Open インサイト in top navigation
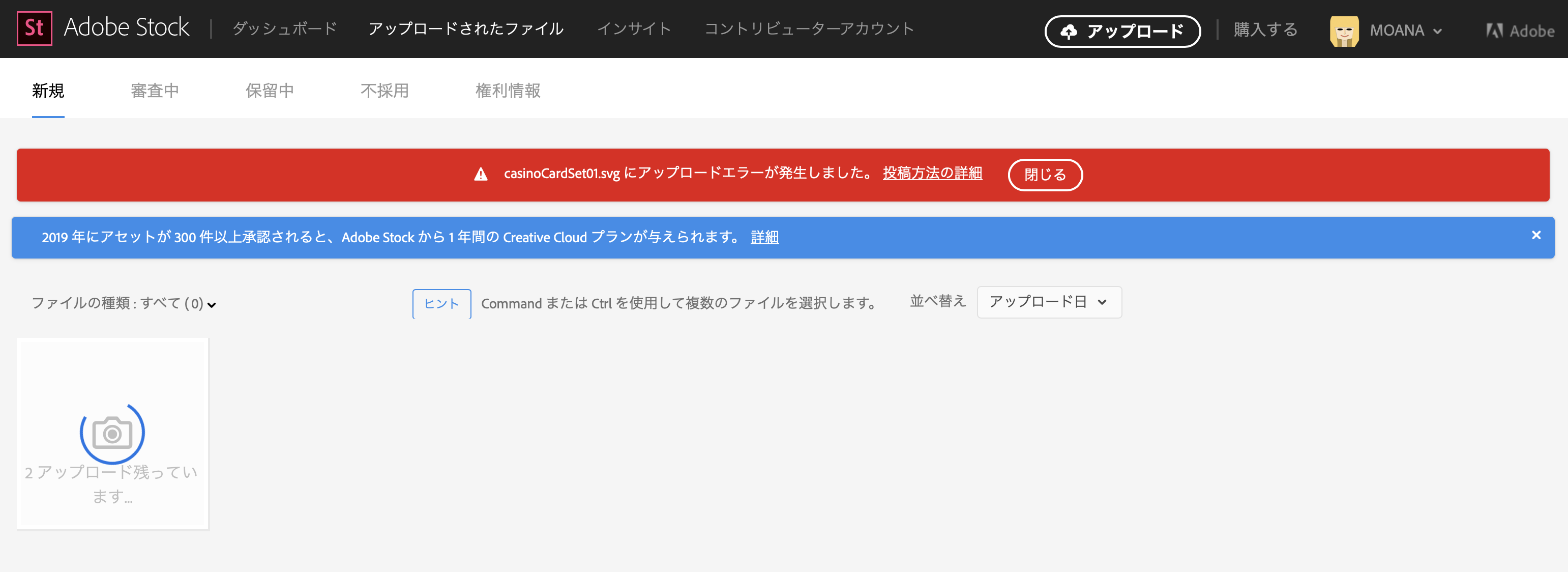The width and height of the screenshot is (1568, 572). (634, 28)
